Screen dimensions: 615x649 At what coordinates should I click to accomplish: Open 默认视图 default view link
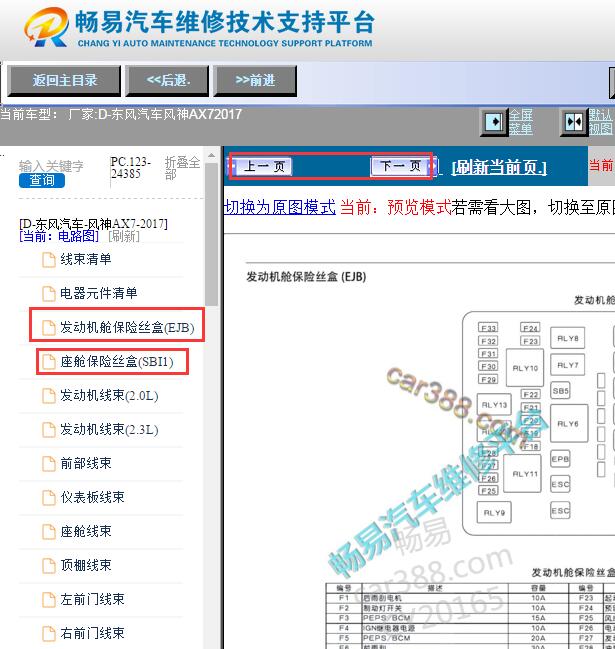600,122
